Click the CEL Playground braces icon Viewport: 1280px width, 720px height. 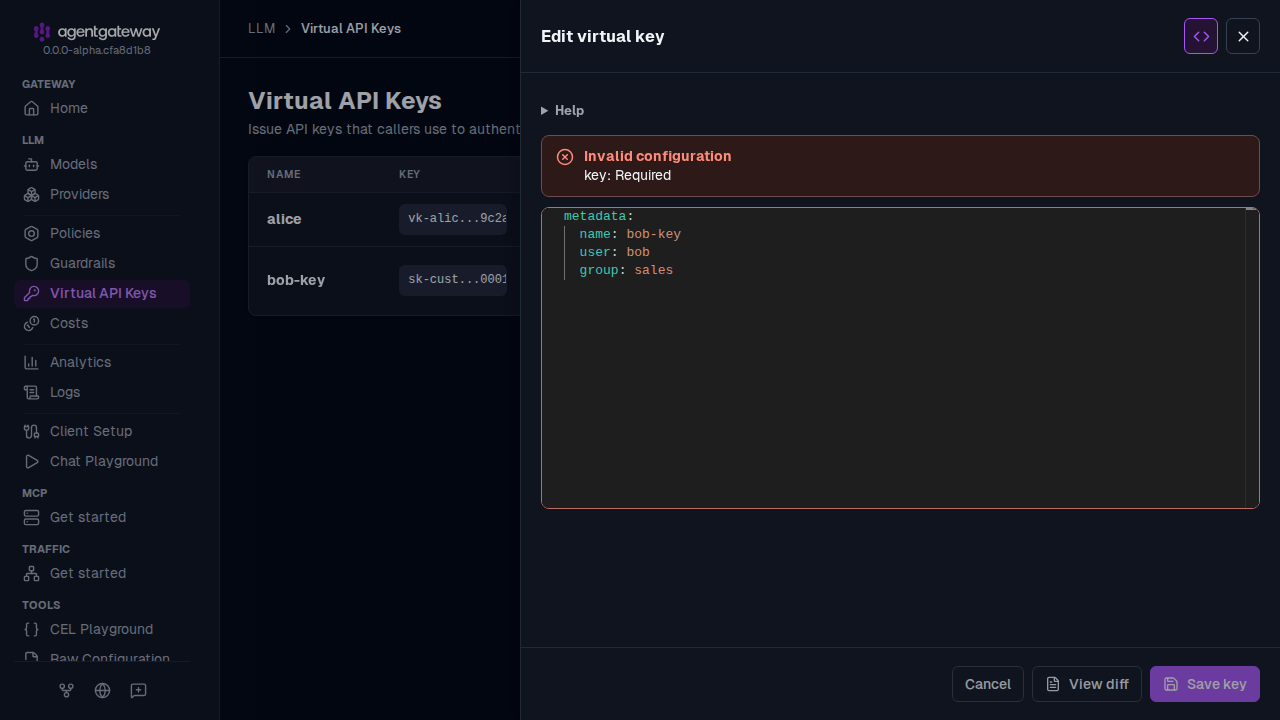click(31, 629)
